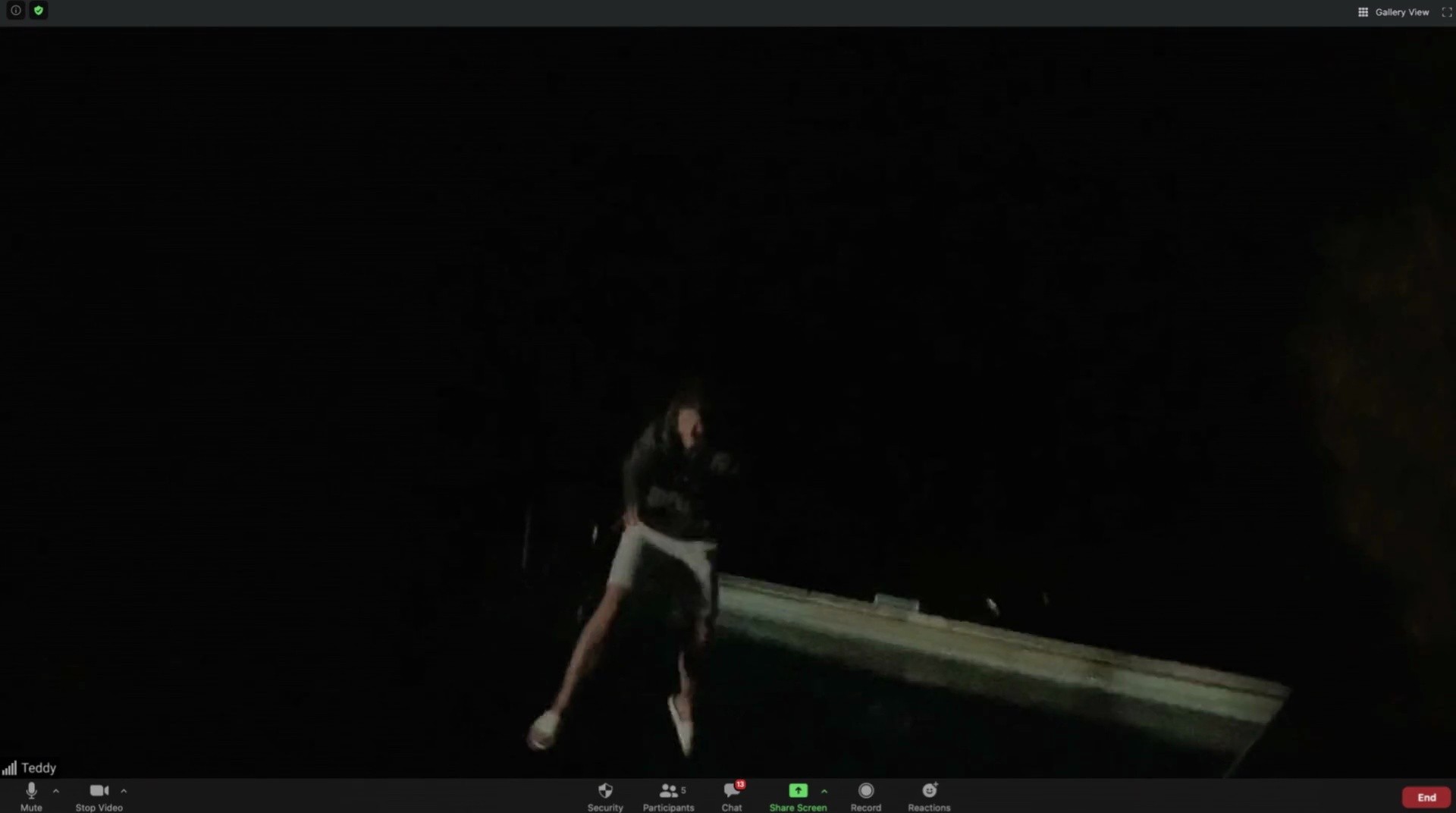1456x813 pixels.
Task: Open the Security menu
Action: pyautogui.click(x=605, y=796)
